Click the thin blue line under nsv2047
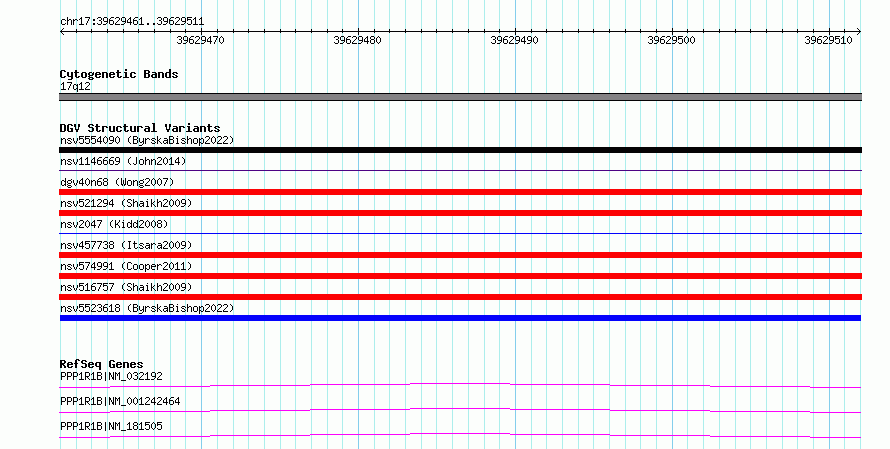 pyautogui.click(x=460, y=233)
